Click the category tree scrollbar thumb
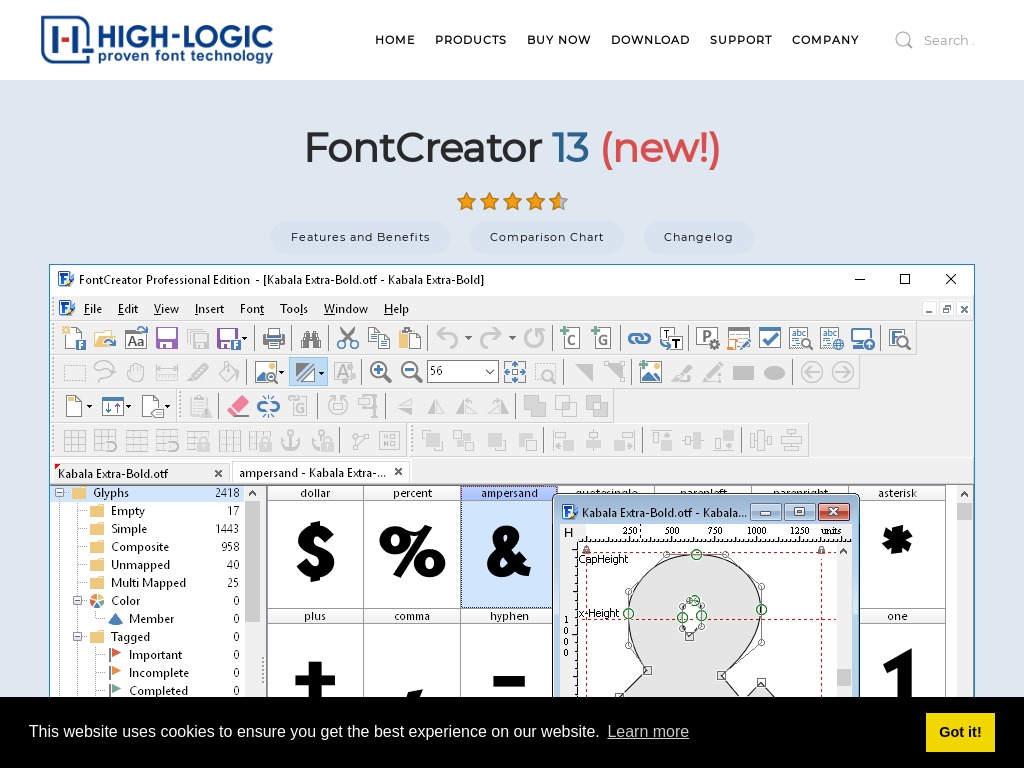Image resolution: width=1024 pixels, height=768 pixels. click(x=253, y=562)
